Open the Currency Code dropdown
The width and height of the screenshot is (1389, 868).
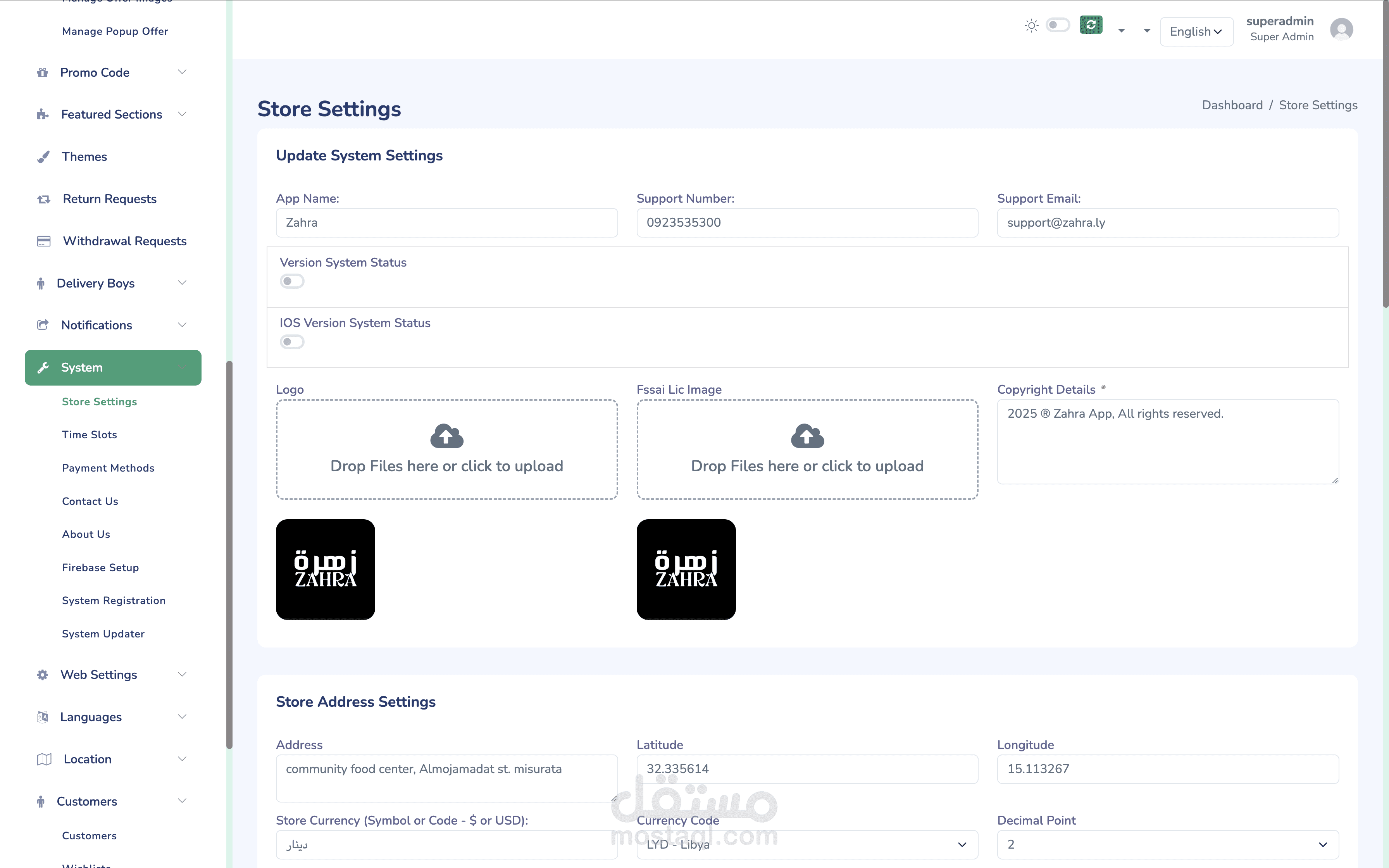tap(807, 844)
